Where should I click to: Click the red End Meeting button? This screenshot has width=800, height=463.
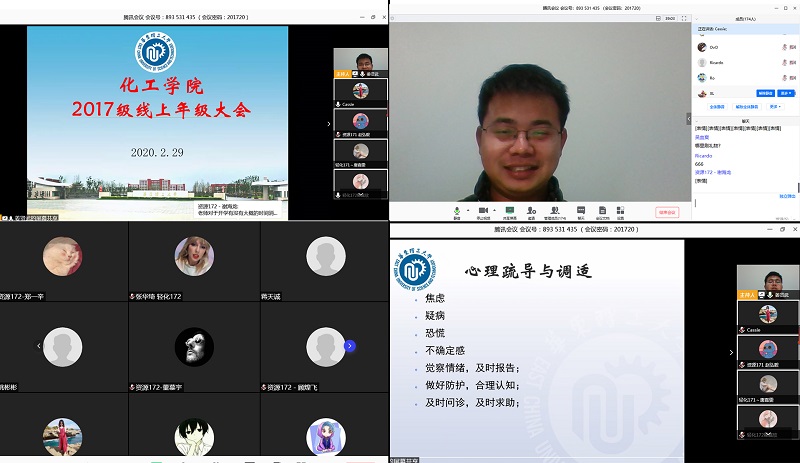[667, 212]
